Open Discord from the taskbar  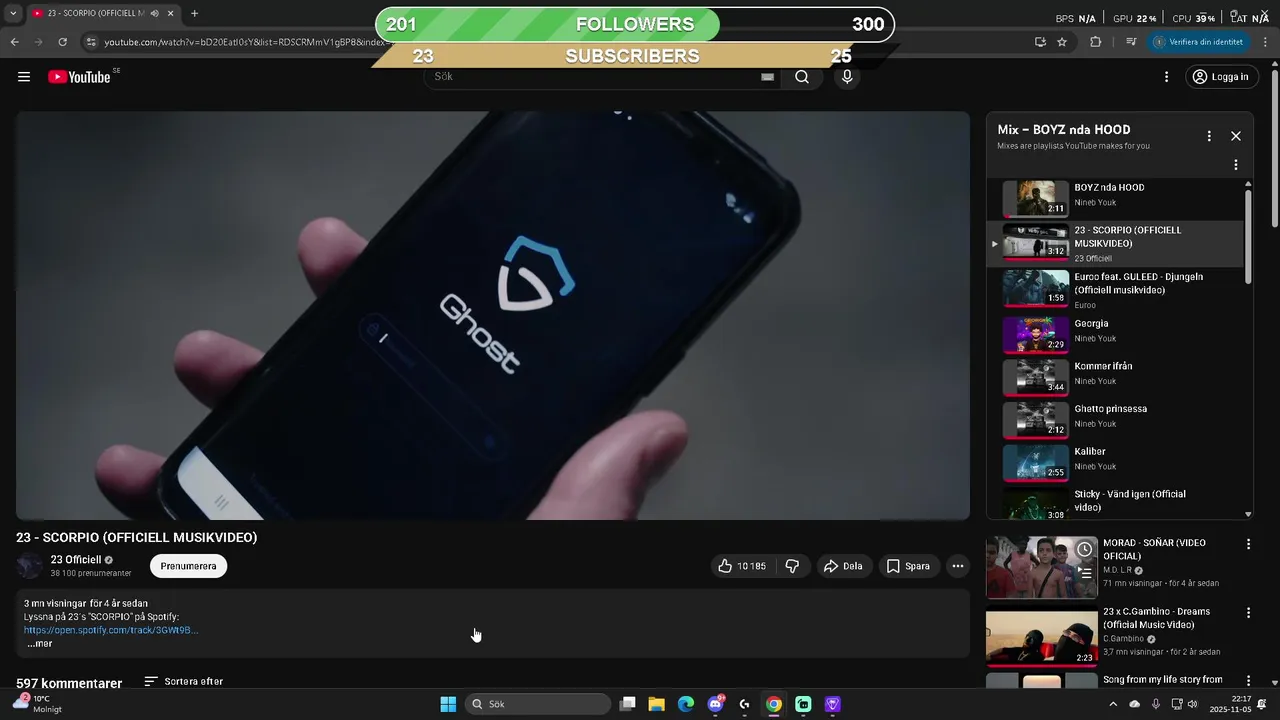[715, 704]
